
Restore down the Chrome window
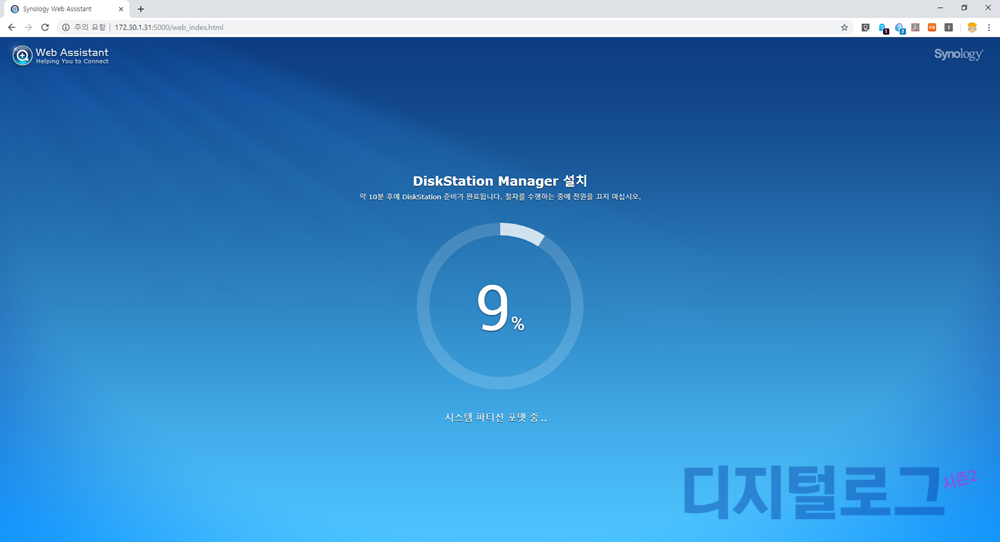coord(964,8)
